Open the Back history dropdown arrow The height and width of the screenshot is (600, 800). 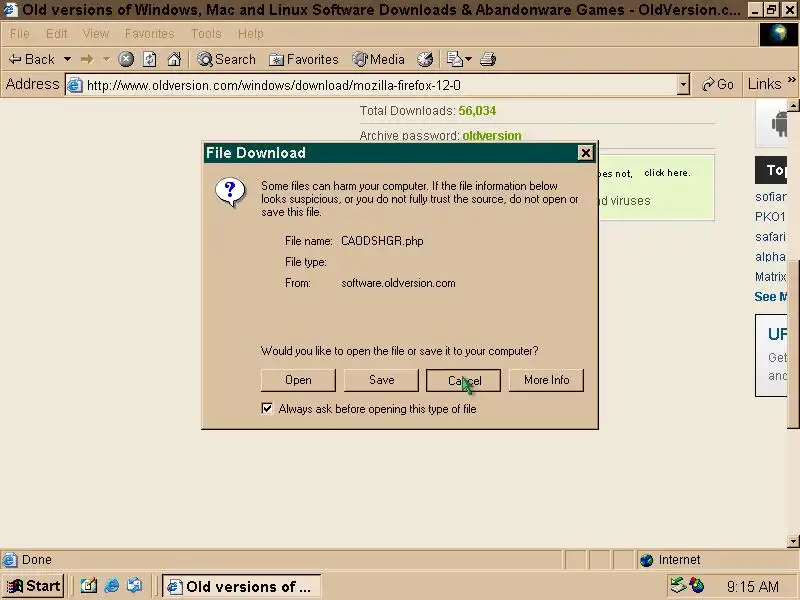coord(67,59)
